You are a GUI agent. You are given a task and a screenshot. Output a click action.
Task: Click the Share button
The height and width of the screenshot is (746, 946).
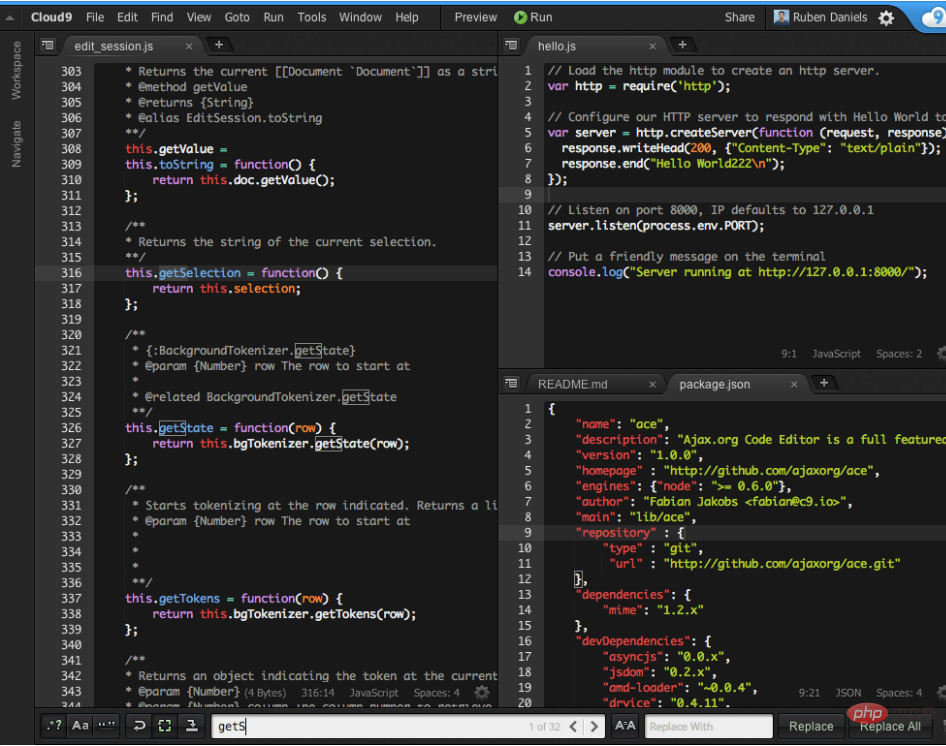coord(740,18)
